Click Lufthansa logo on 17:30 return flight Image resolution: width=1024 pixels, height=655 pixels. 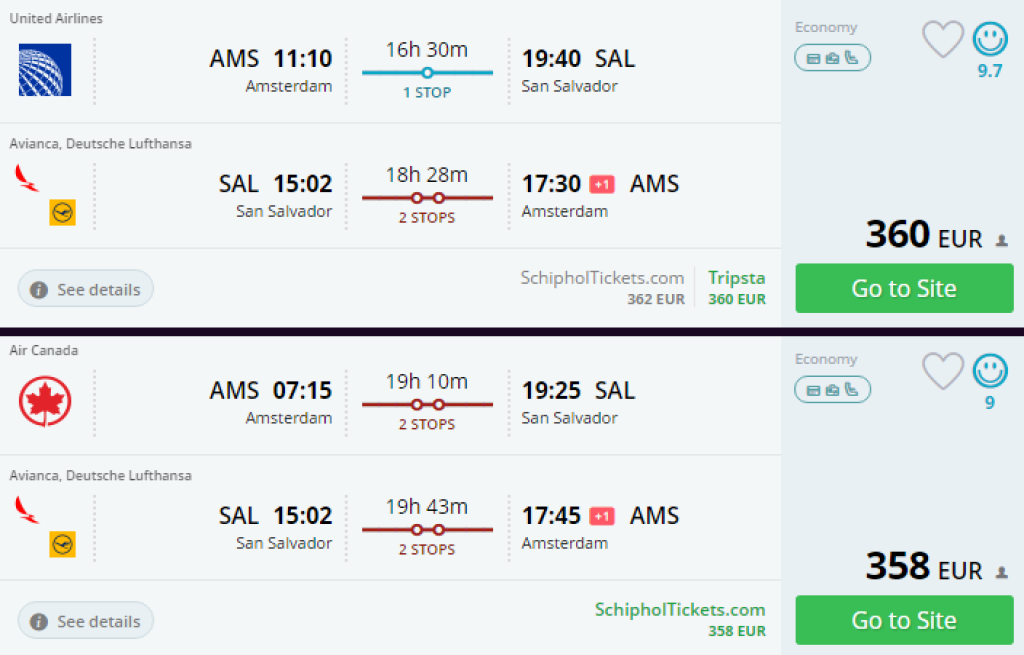(63, 212)
